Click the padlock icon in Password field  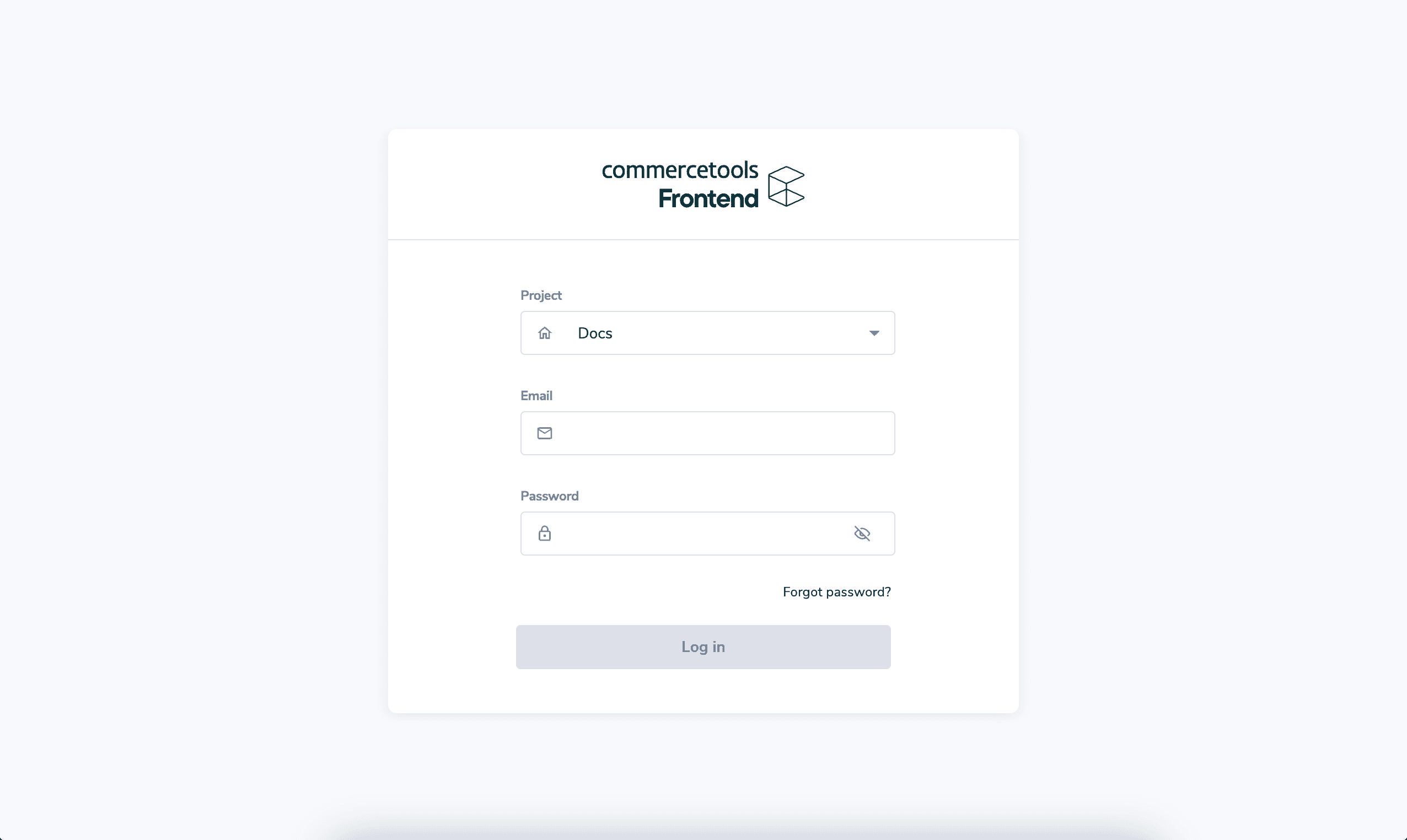coord(545,533)
